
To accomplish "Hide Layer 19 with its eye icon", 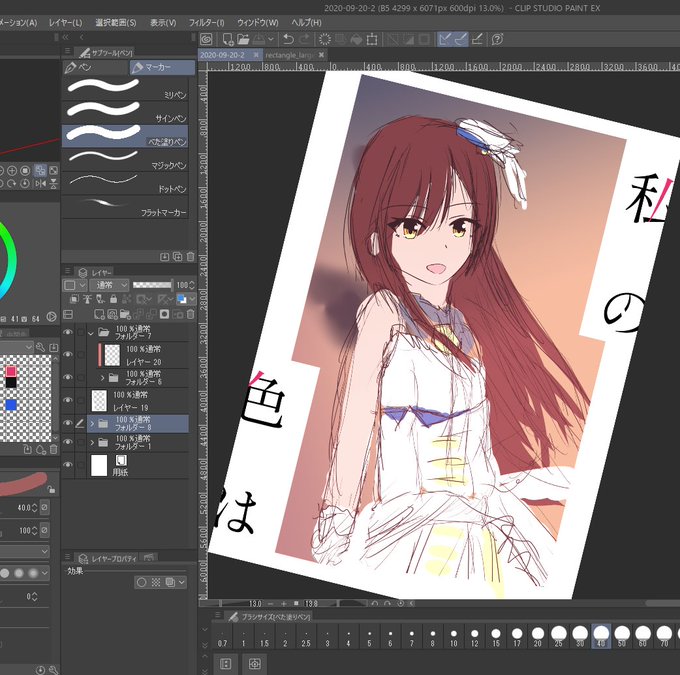I will [68, 400].
